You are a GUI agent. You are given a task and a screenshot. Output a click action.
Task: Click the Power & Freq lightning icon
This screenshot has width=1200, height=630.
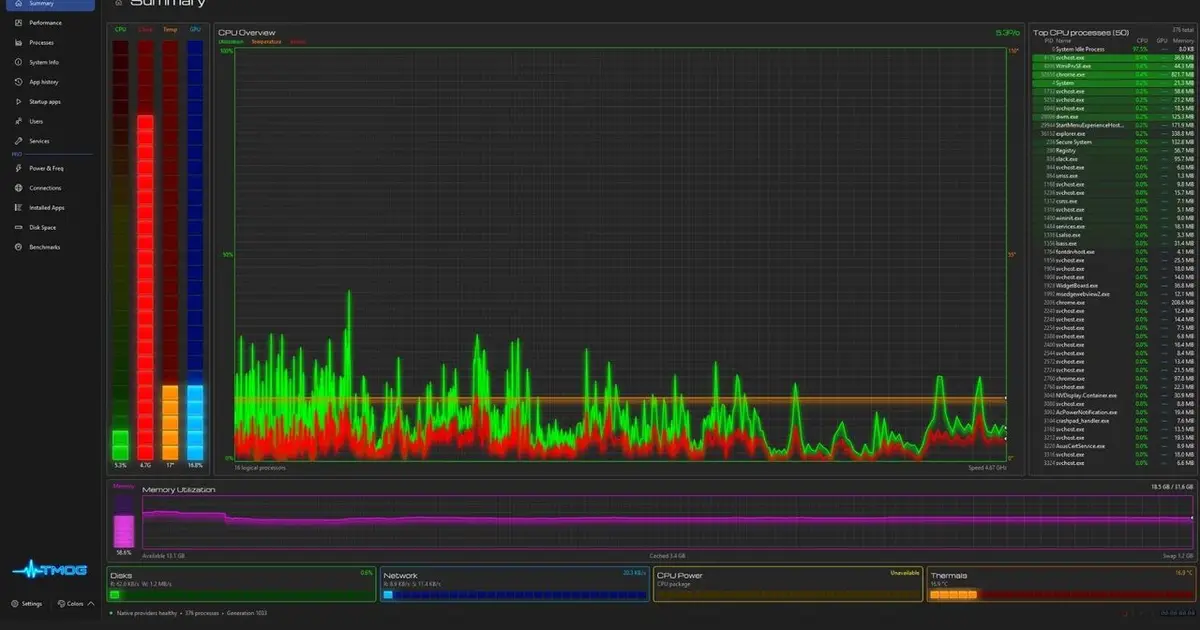[x=19, y=168]
